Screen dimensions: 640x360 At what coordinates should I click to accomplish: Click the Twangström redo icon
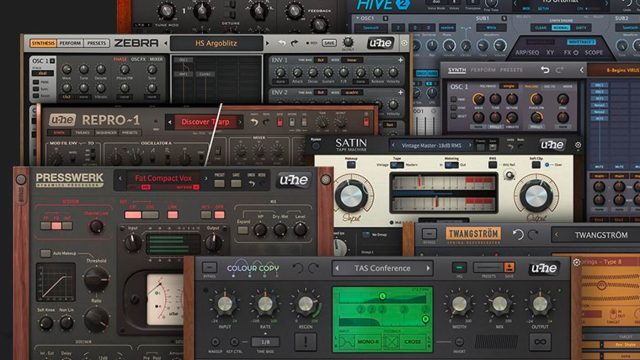tap(533, 234)
